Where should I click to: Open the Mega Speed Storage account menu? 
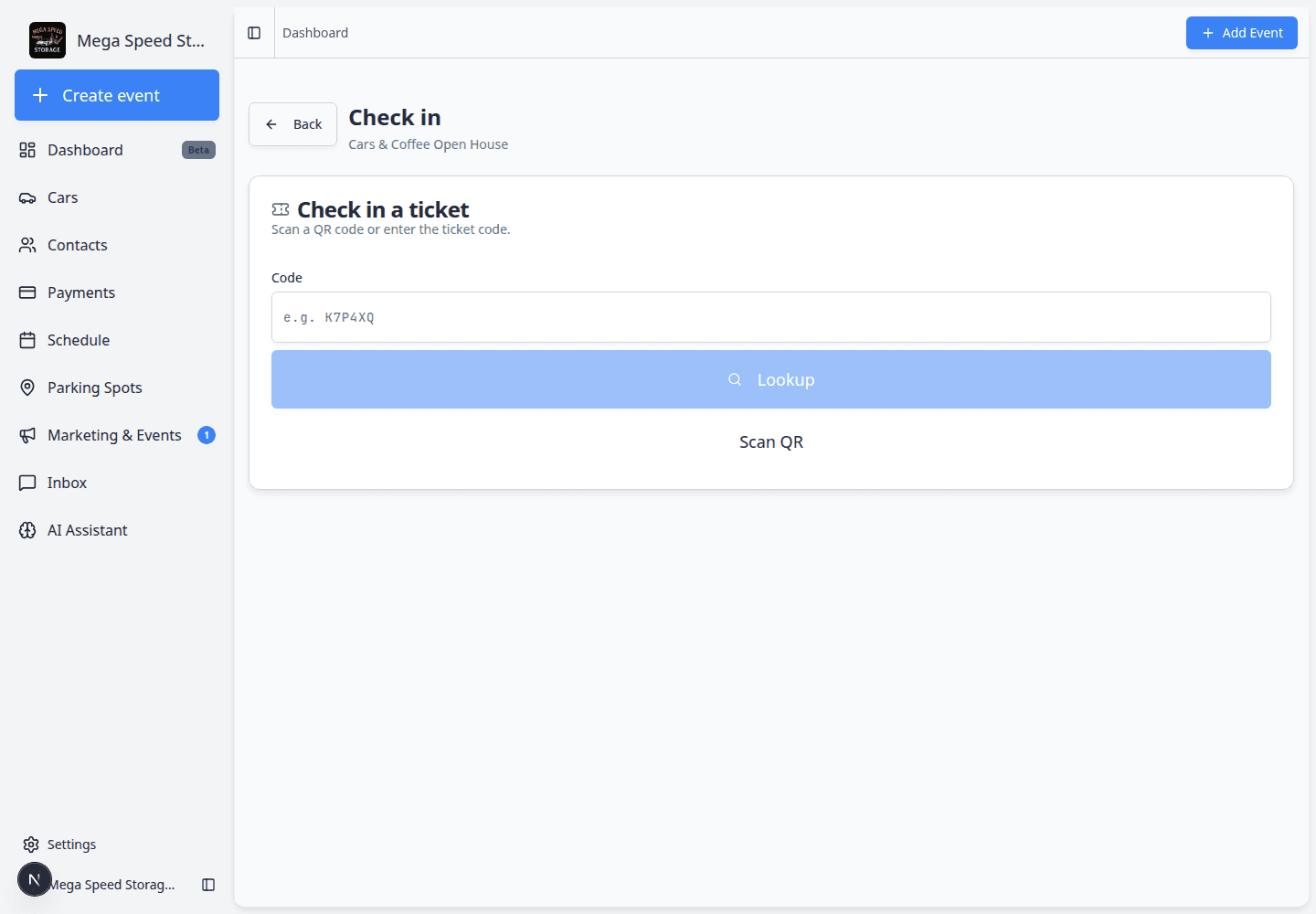pyautogui.click(x=111, y=885)
